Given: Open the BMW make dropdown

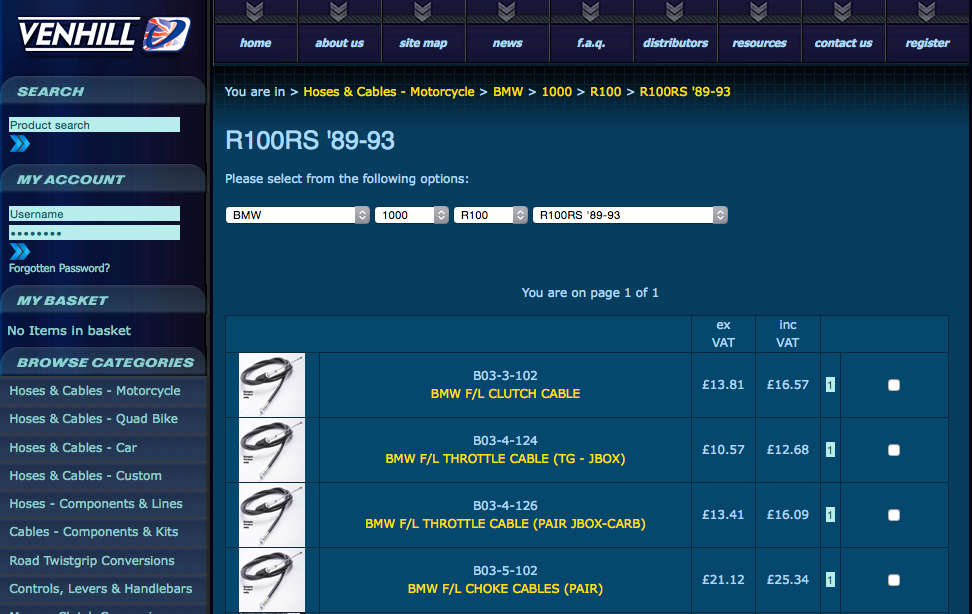Looking at the screenshot, I should [298, 215].
